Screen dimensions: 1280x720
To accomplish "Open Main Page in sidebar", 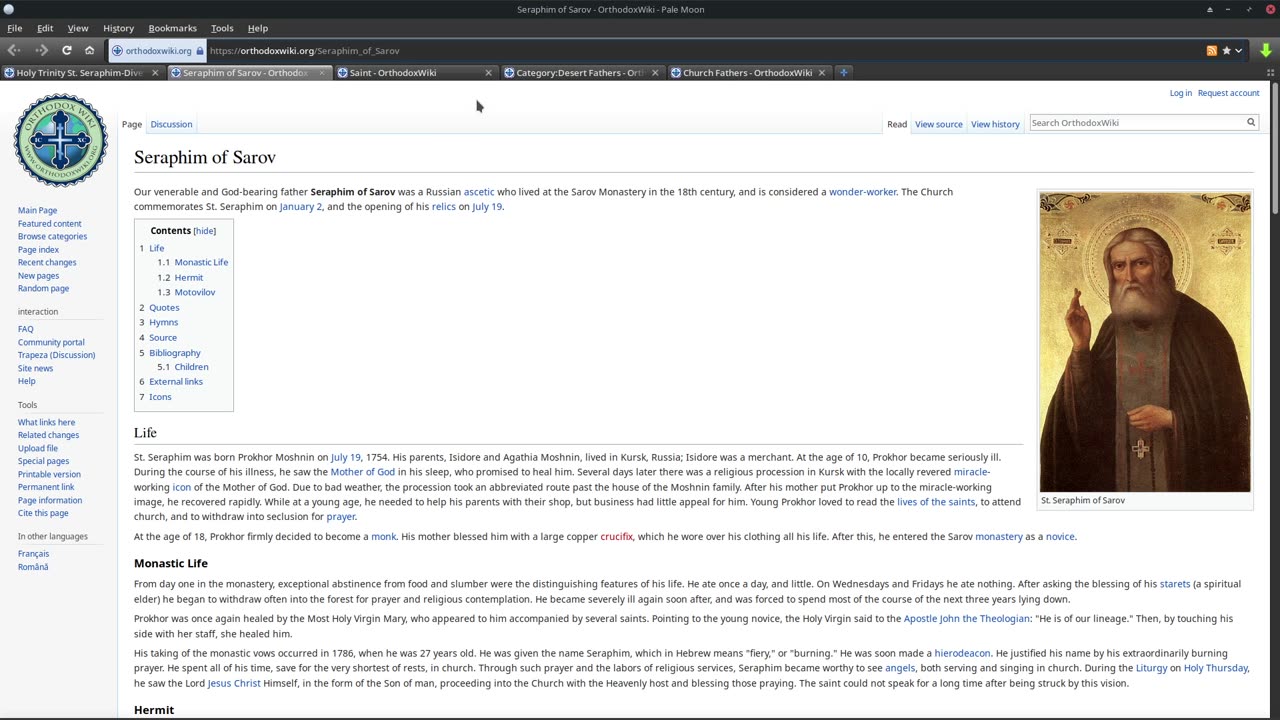I will point(37,210).
